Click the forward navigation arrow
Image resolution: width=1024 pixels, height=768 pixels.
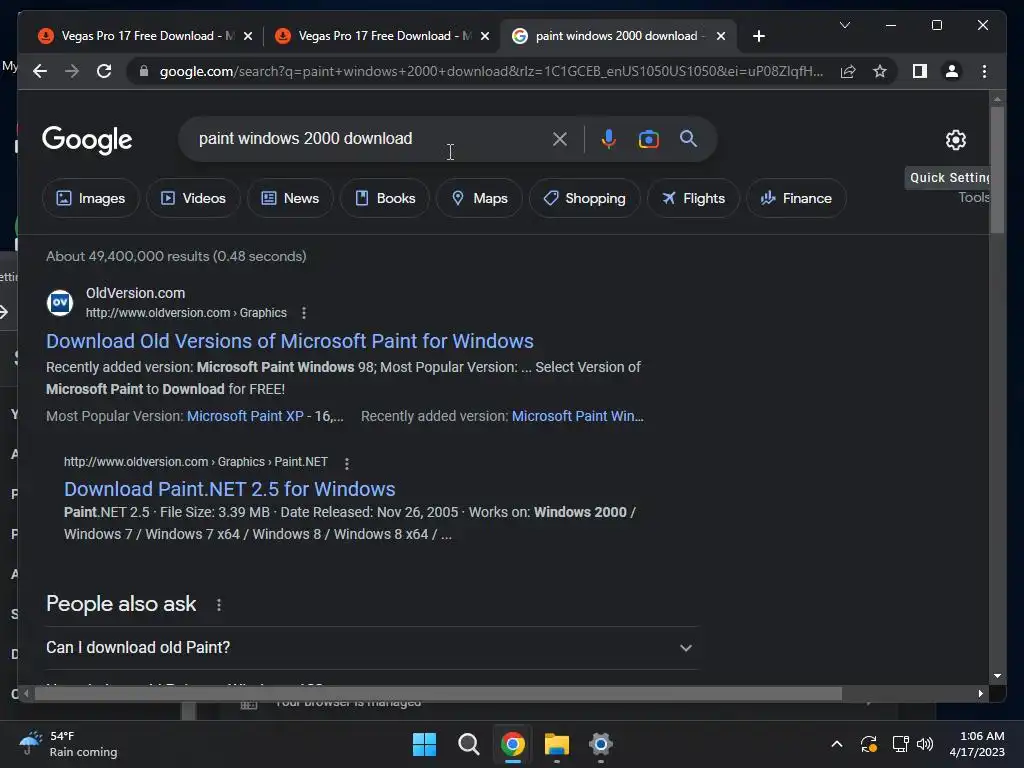tap(72, 71)
